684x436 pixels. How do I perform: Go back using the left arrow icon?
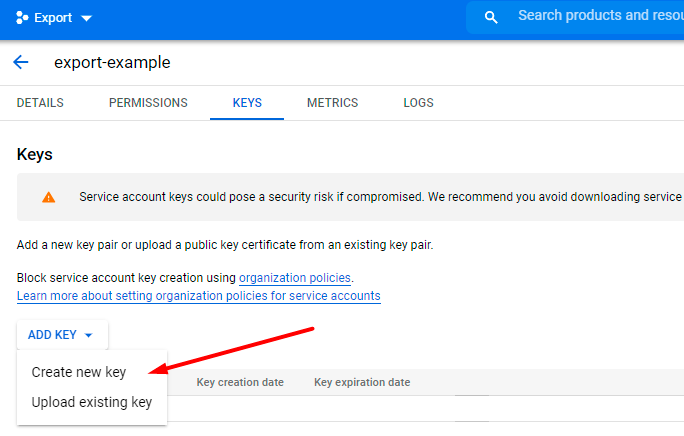coord(21,62)
